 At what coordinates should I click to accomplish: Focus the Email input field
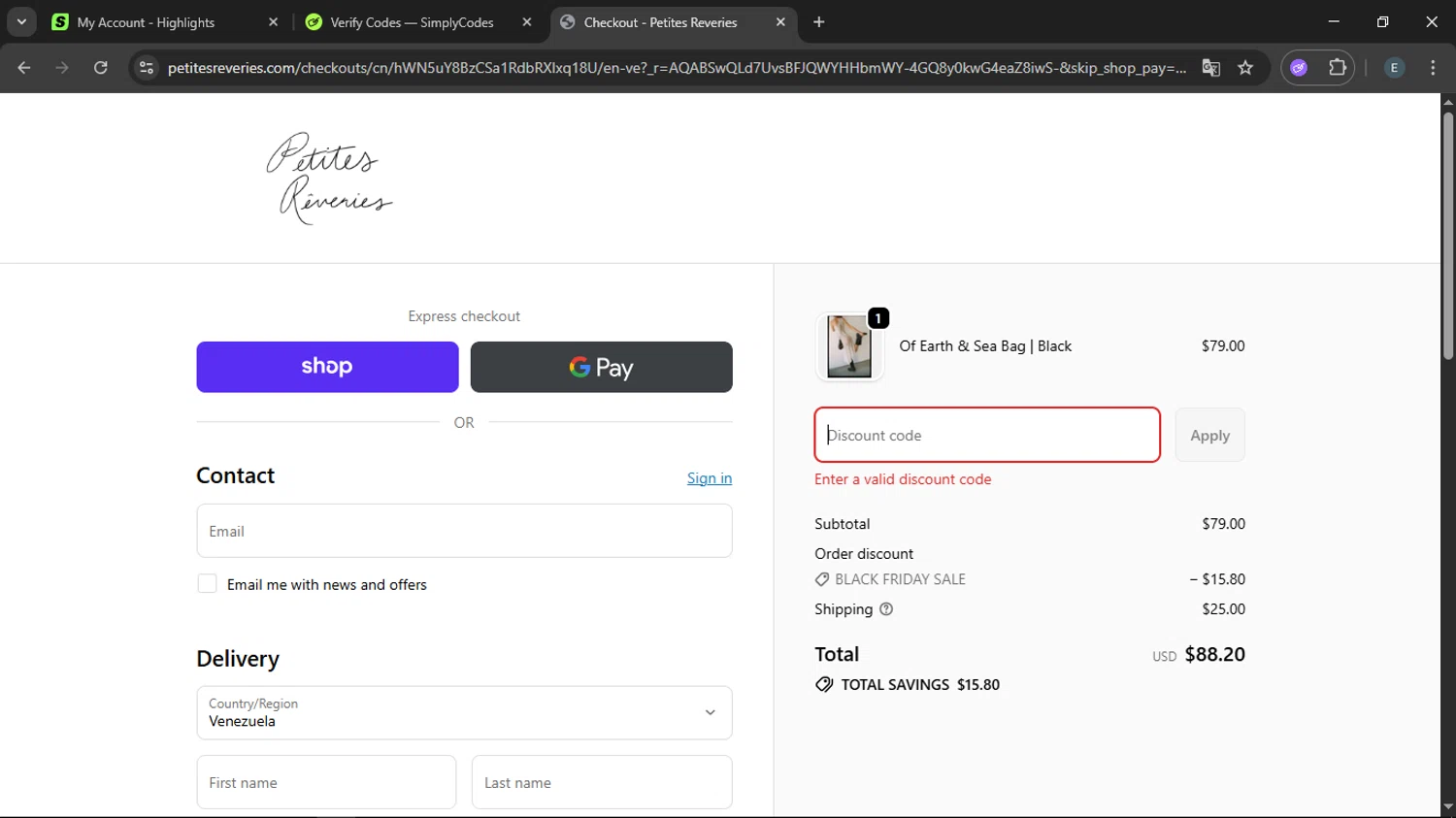(x=464, y=531)
